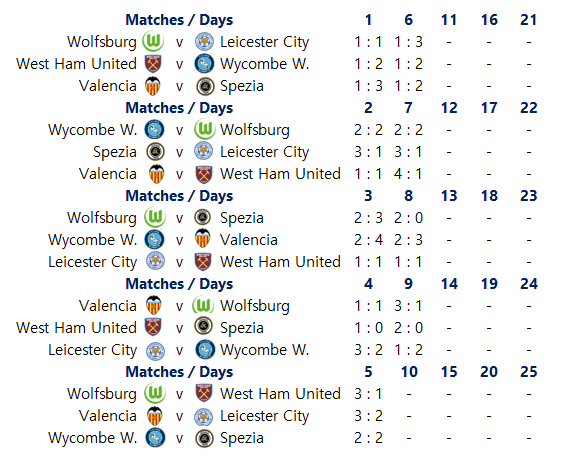Click Spezia crest opposite Leicester City, day 2

click(155, 152)
